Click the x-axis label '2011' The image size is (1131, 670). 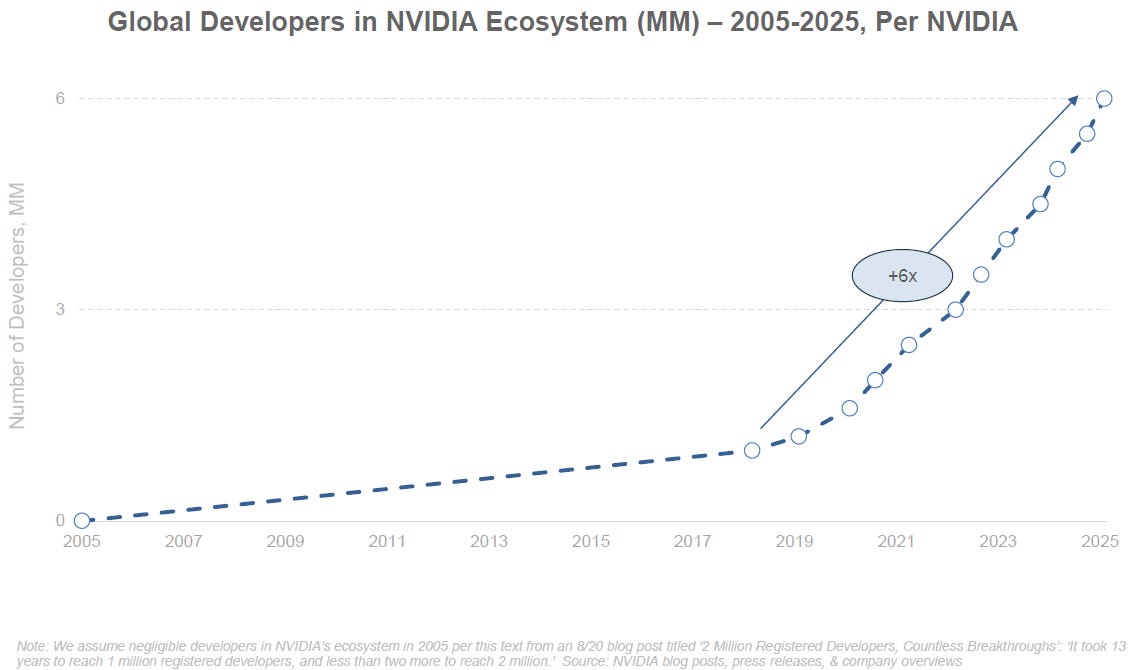click(x=387, y=541)
